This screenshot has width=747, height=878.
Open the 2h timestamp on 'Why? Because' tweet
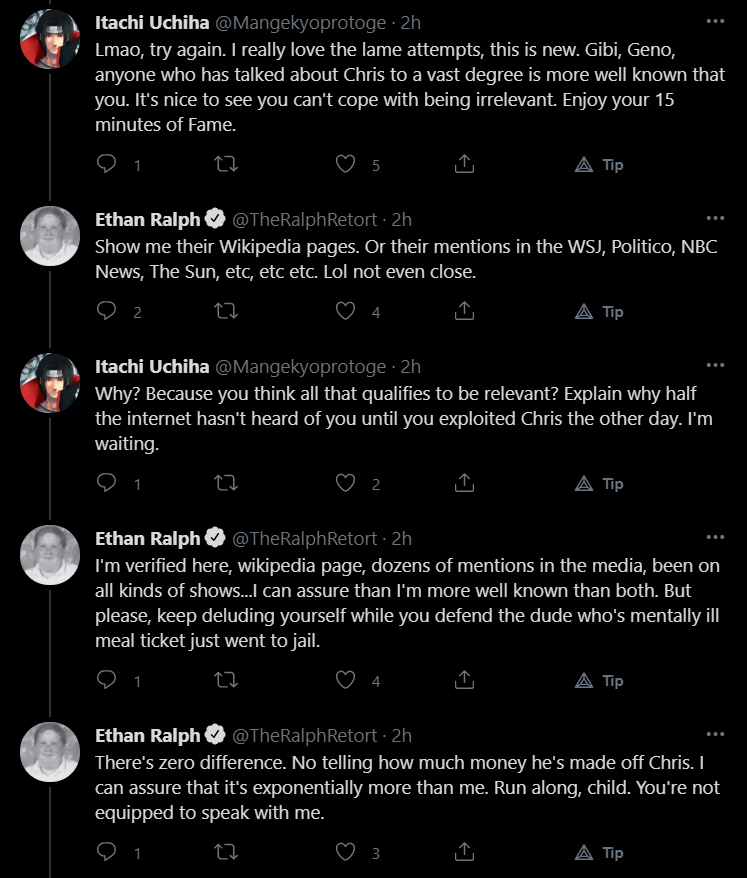[x=410, y=367]
